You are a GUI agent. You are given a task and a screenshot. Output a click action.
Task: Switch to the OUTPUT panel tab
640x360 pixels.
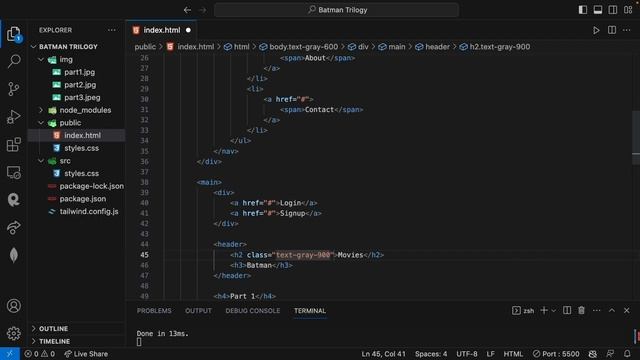tap(198, 311)
